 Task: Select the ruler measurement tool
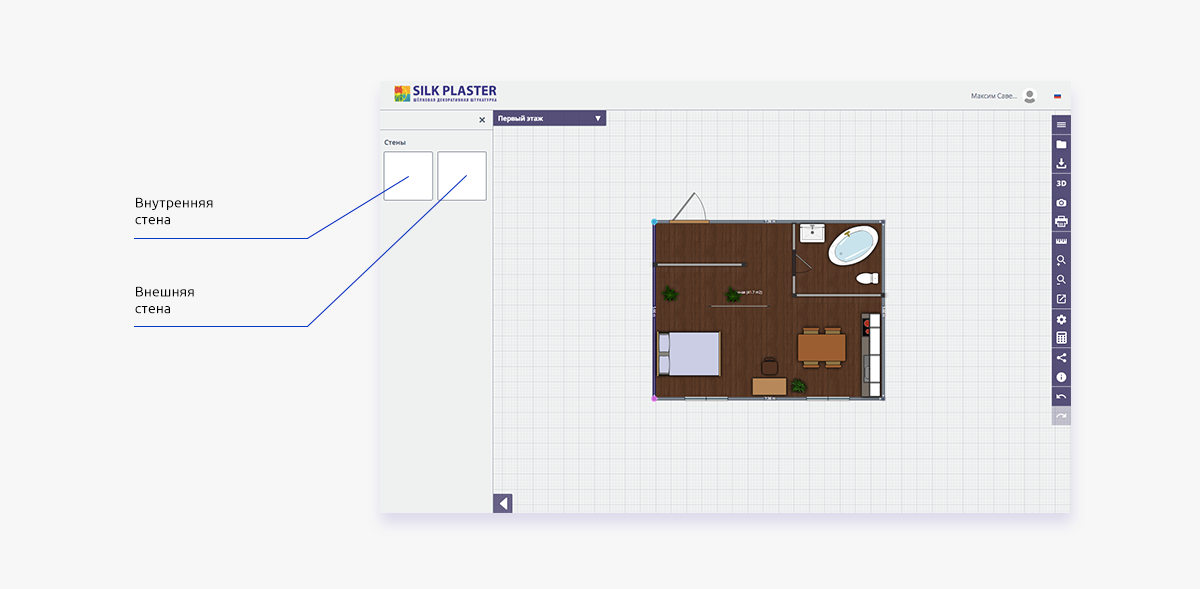[1061, 241]
